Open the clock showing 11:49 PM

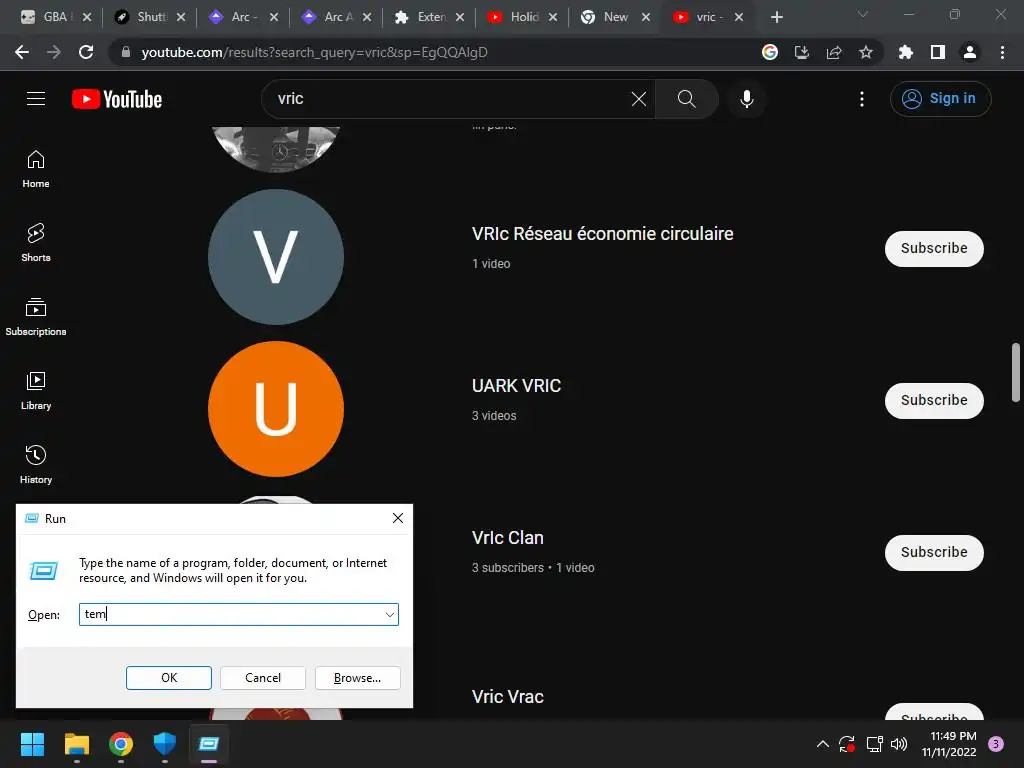tap(949, 744)
